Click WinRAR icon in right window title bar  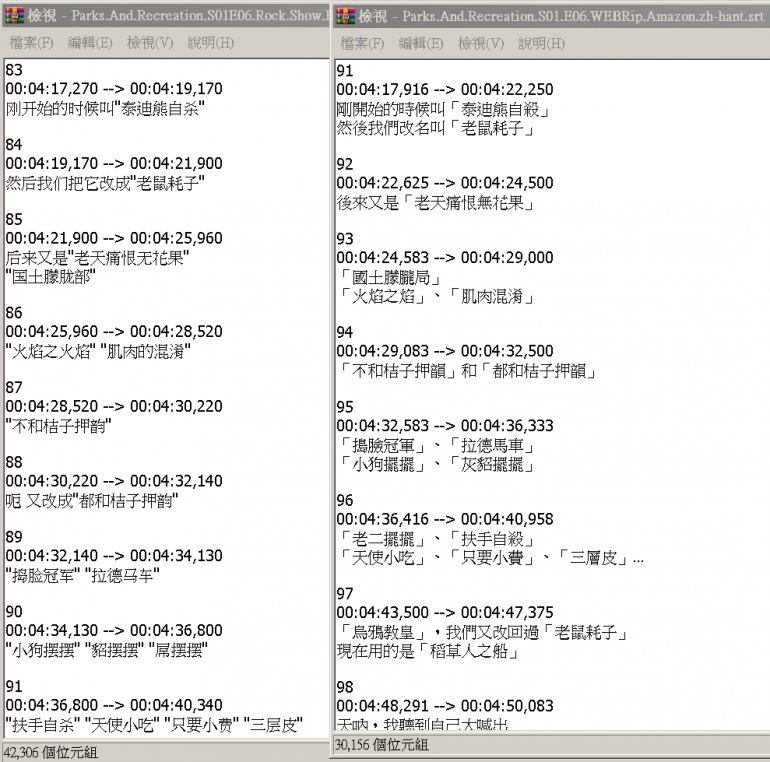345,16
